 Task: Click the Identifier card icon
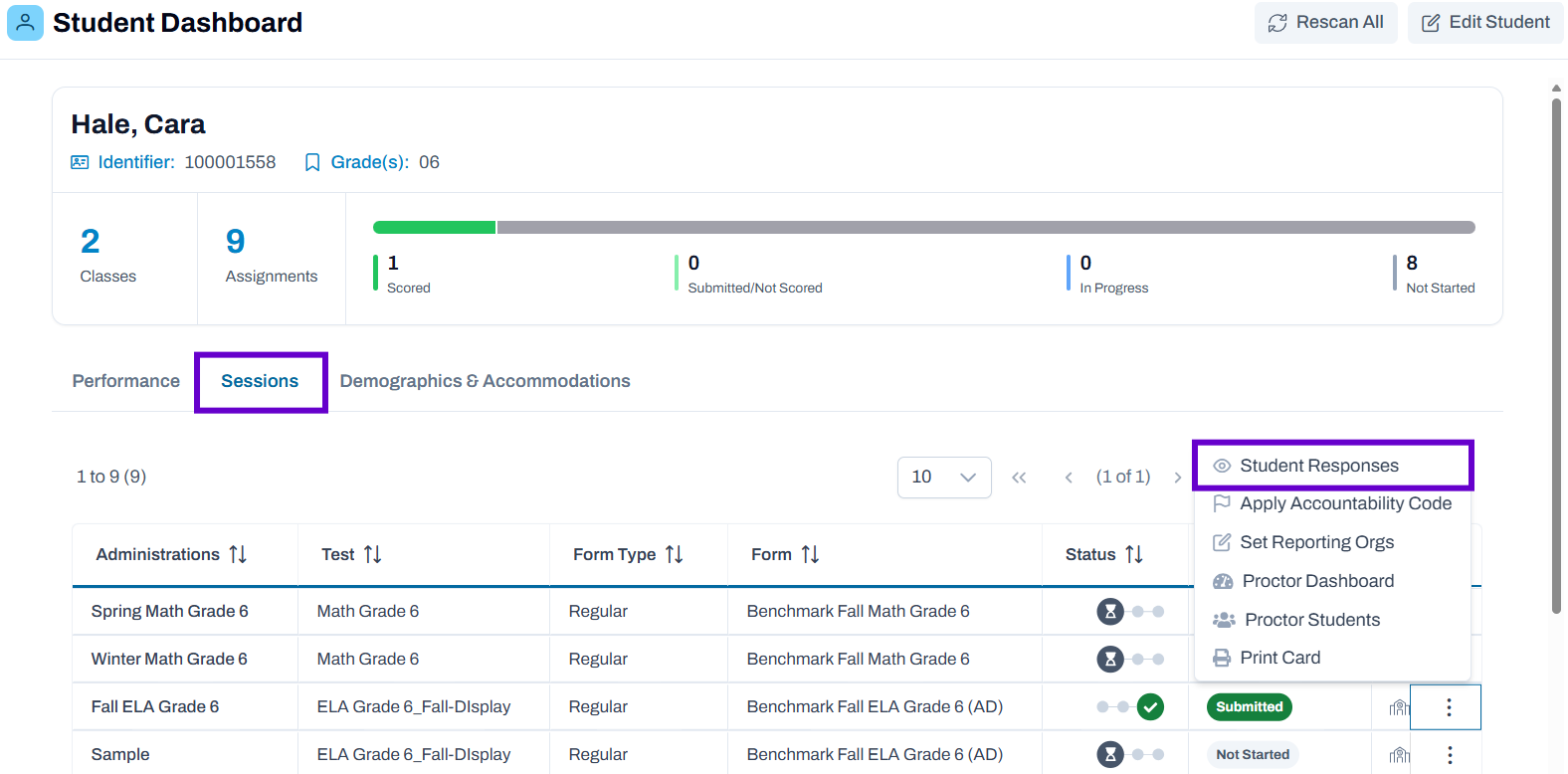[x=80, y=162]
